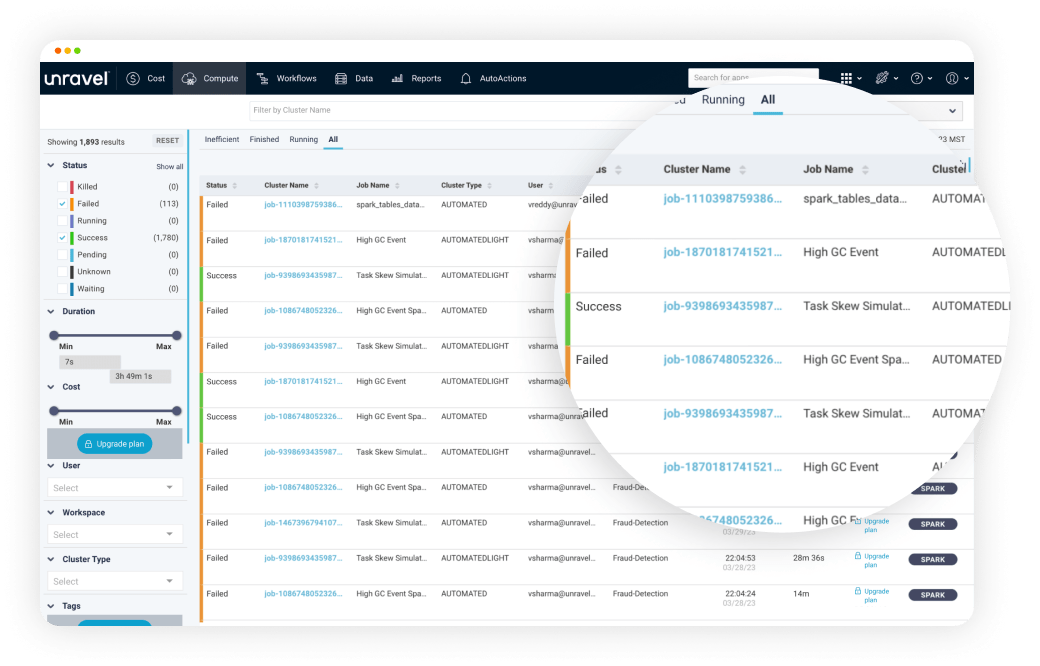The height and width of the screenshot is (666, 1040).
Task: Click the '14m' duration cell
Action: pyautogui.click(x=801, y=594)
